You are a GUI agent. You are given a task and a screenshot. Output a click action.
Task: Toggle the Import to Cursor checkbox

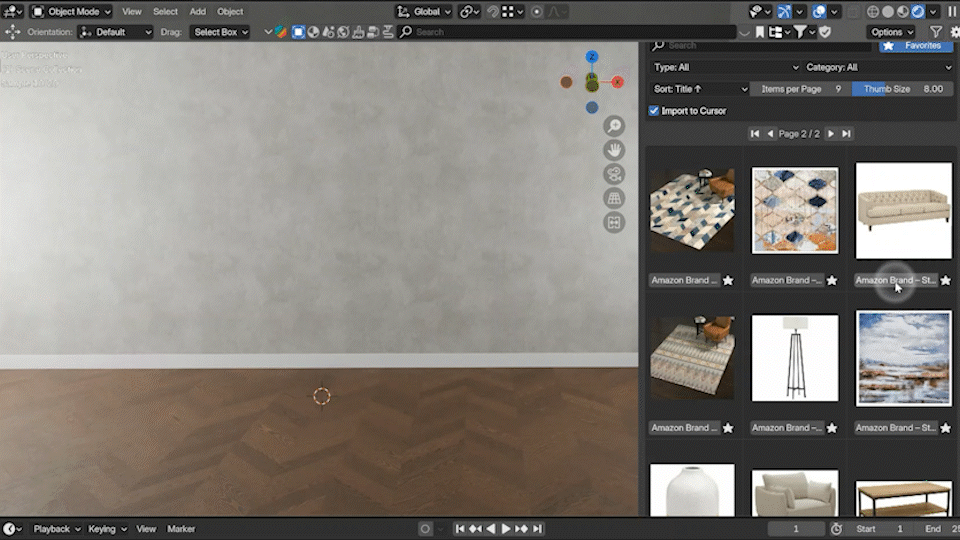(654, 111)
